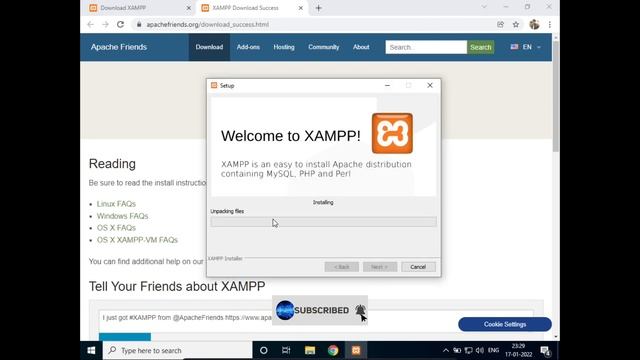Reload the Apache Friends page
Screen dimensions: 640x360
click(120, 24)
